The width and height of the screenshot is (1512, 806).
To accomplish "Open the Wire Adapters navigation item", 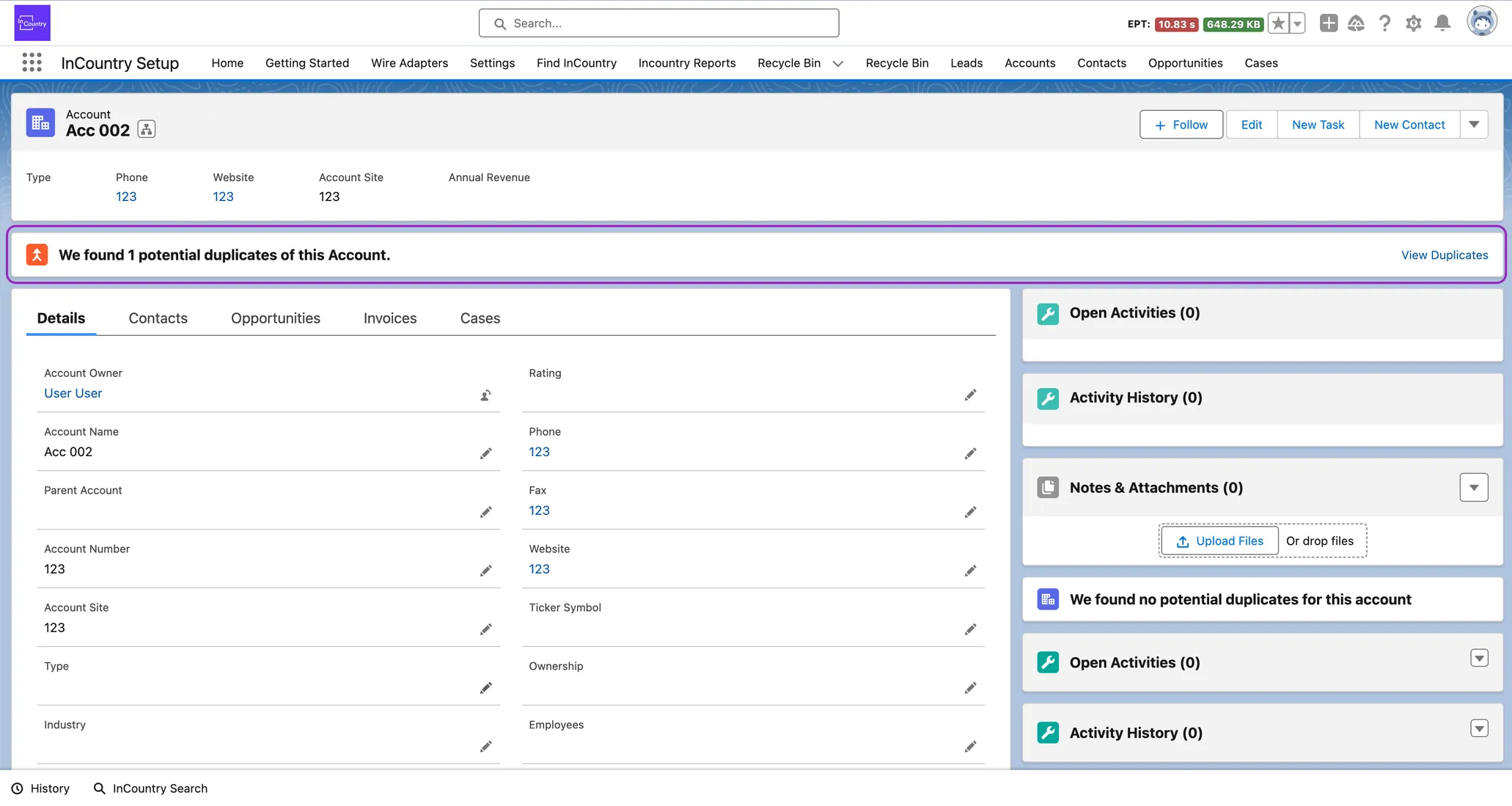I will coord(409,63).
